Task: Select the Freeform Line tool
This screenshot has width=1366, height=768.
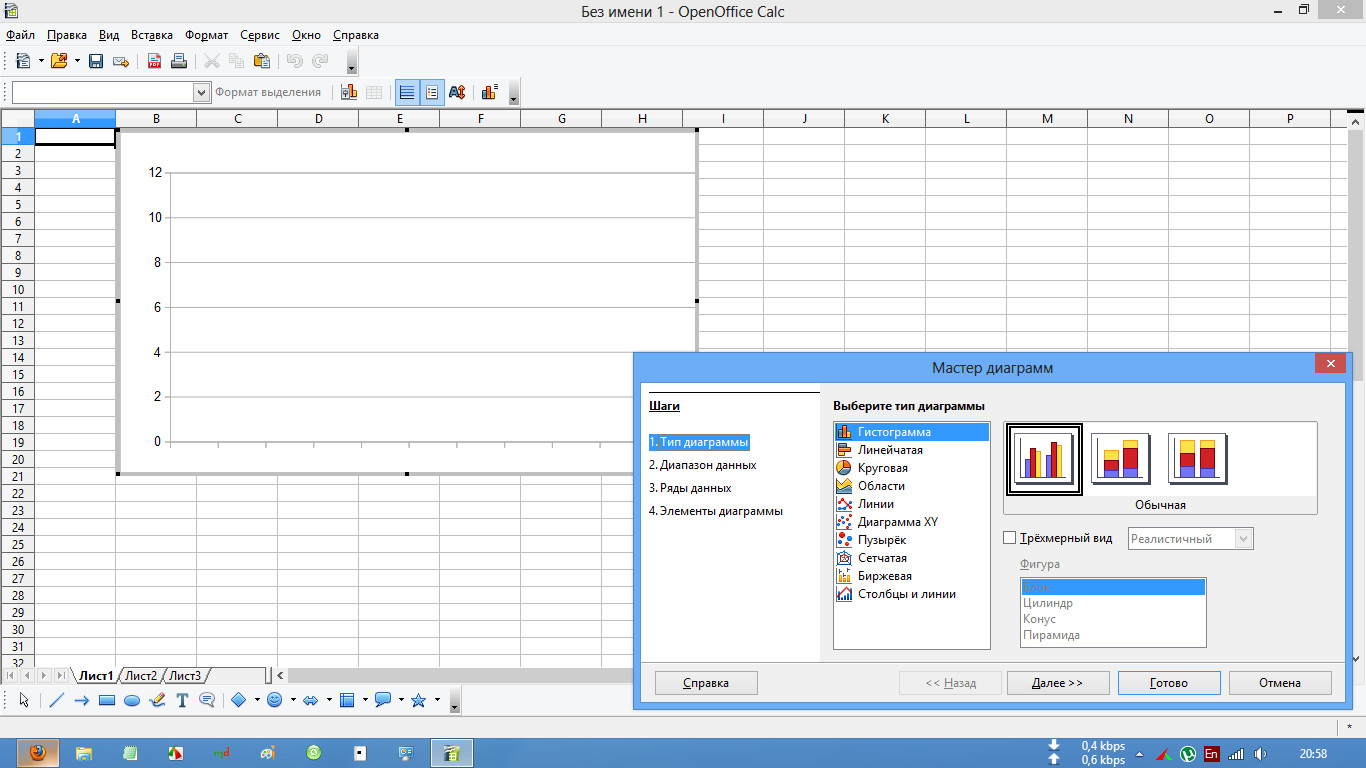Action: [x=157, y=699]
